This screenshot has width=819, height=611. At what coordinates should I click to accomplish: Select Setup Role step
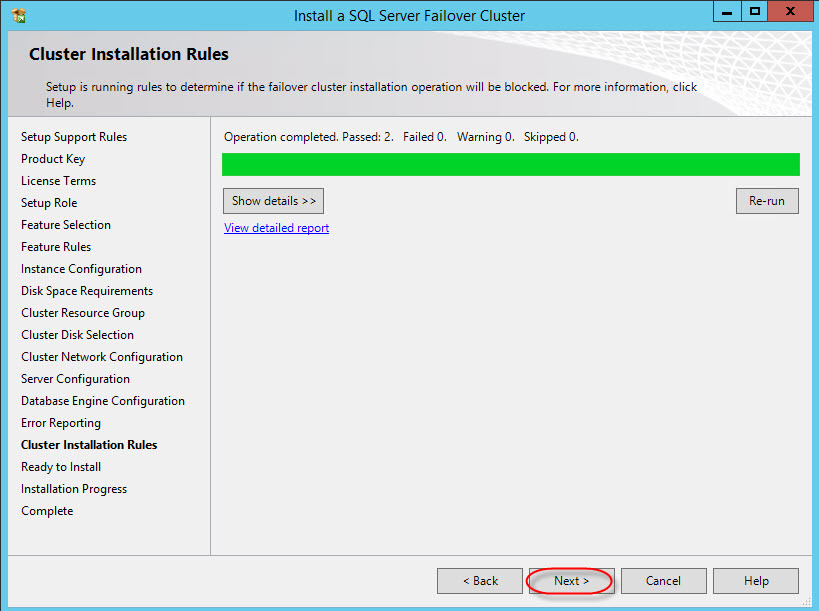(x=49, y=203)
